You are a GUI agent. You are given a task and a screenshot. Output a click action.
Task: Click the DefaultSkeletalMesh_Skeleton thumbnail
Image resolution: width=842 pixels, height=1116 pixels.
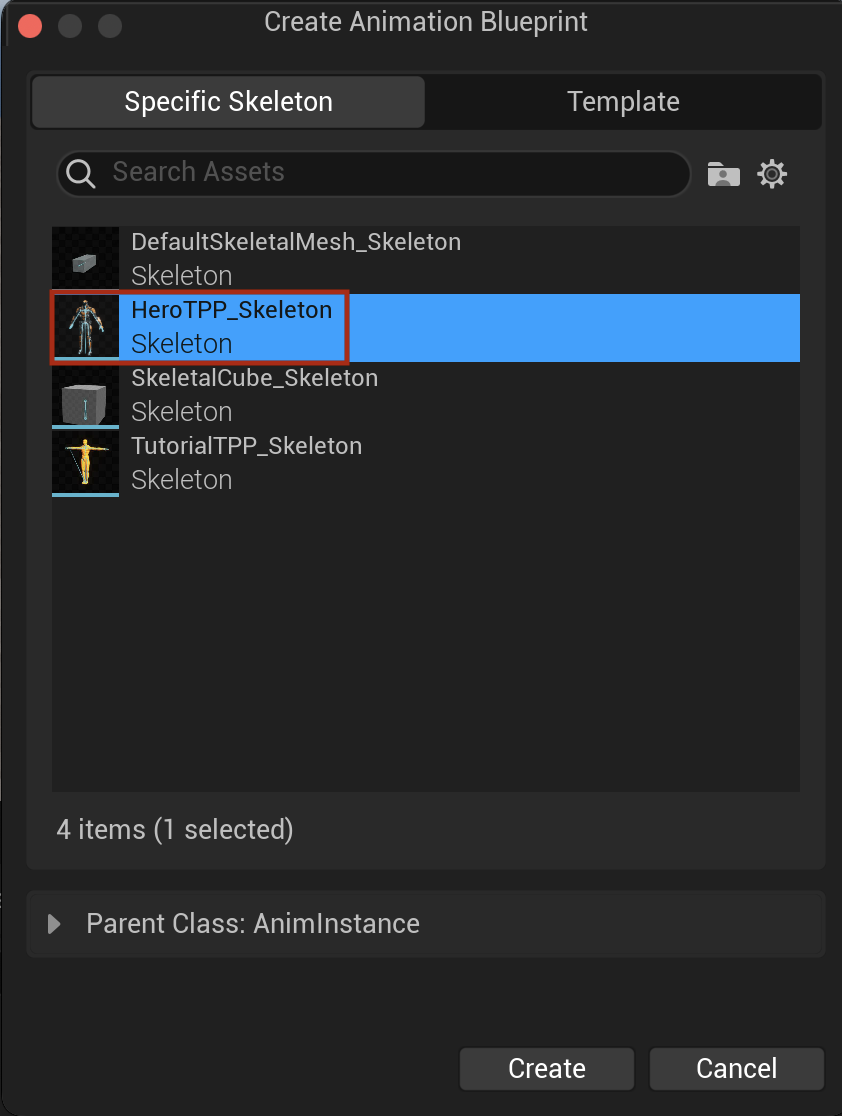pyautogui.click(x=85, y=260)
